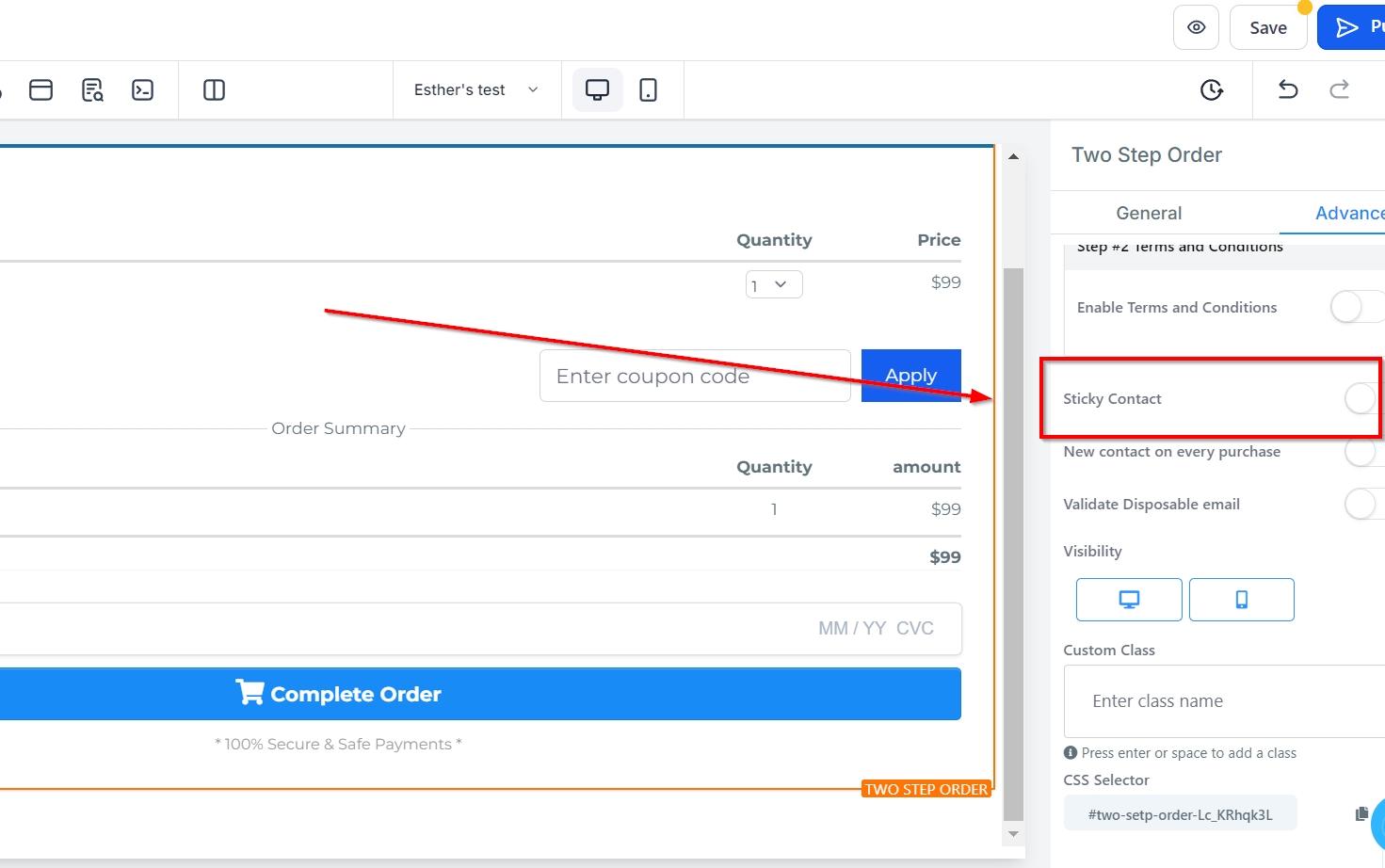Open the custom code terminal icon
The width and height of the screenshot is (1385, 868).
point(142,89)
